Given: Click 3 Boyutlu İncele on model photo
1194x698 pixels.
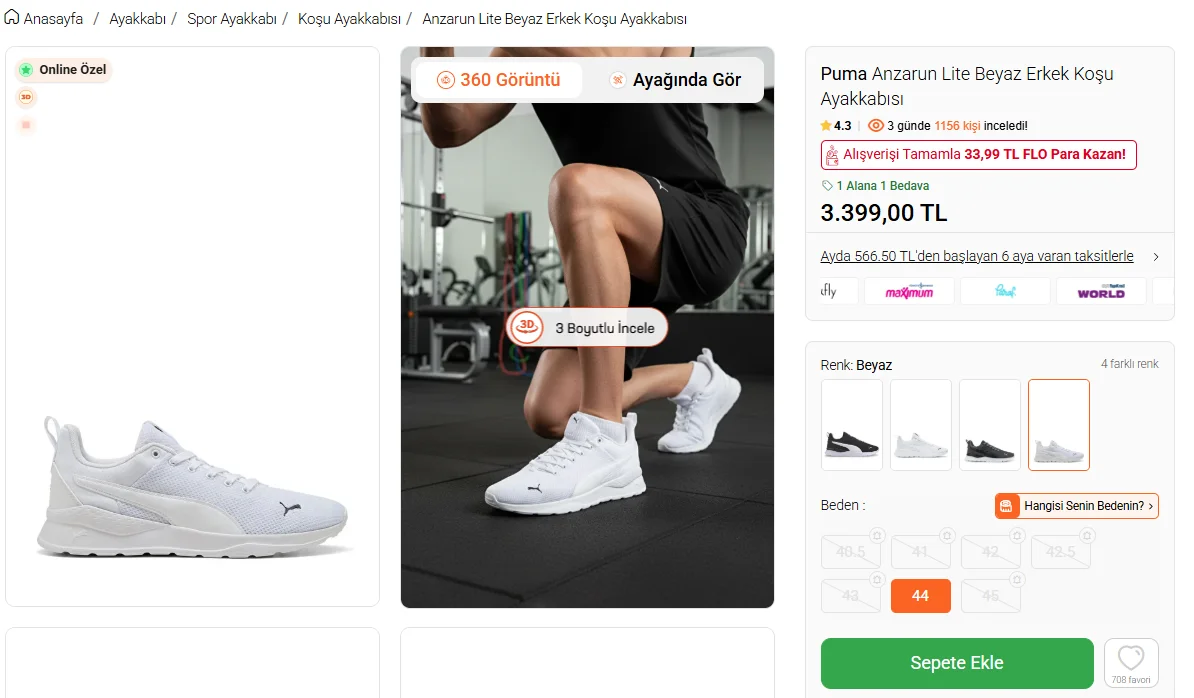Looking at the screenshot, I should [586, 328].
